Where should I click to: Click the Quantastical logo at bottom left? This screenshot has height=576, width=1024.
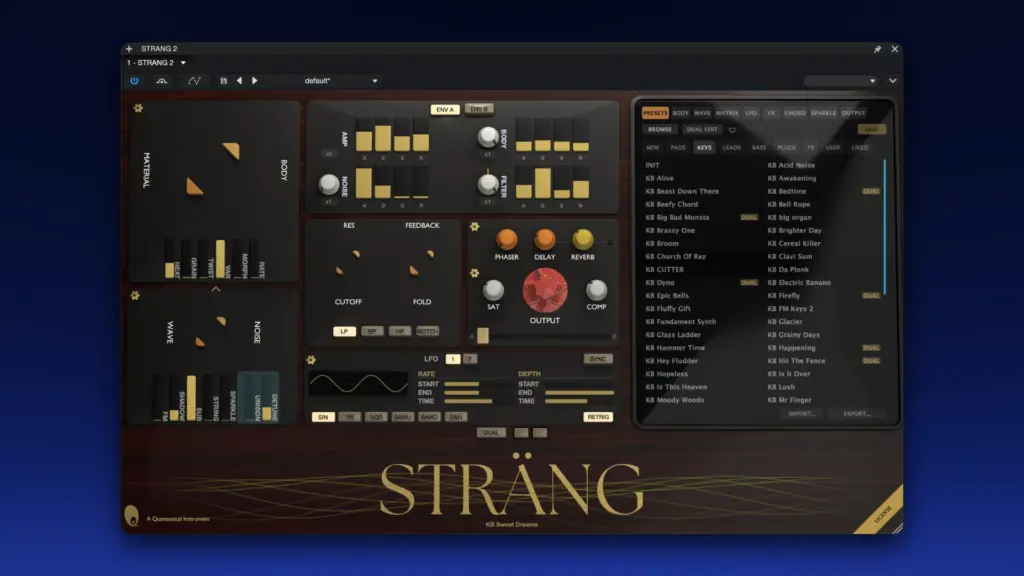(132, 515)
